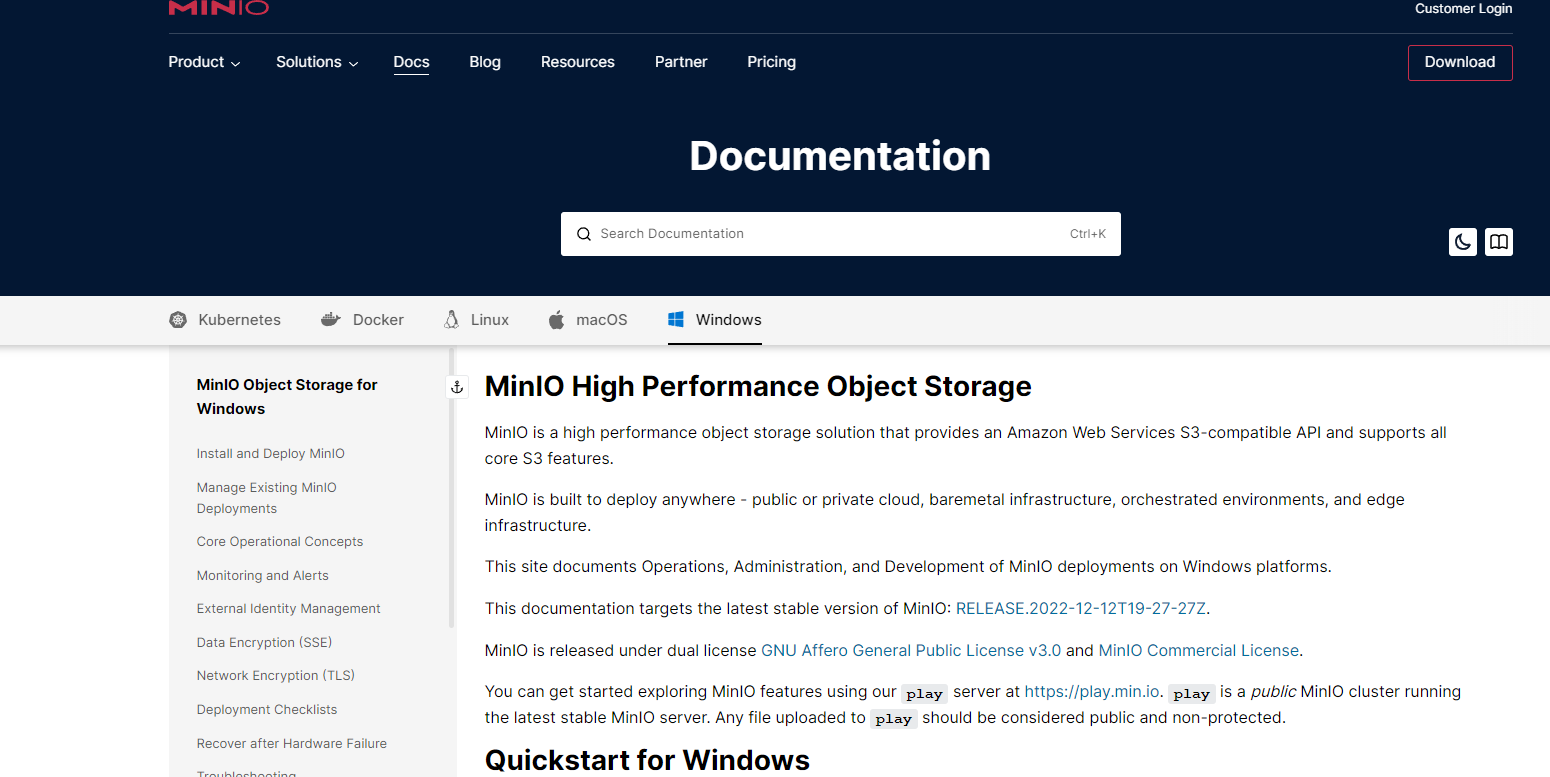Open the Resources page

tap(578, 62)
